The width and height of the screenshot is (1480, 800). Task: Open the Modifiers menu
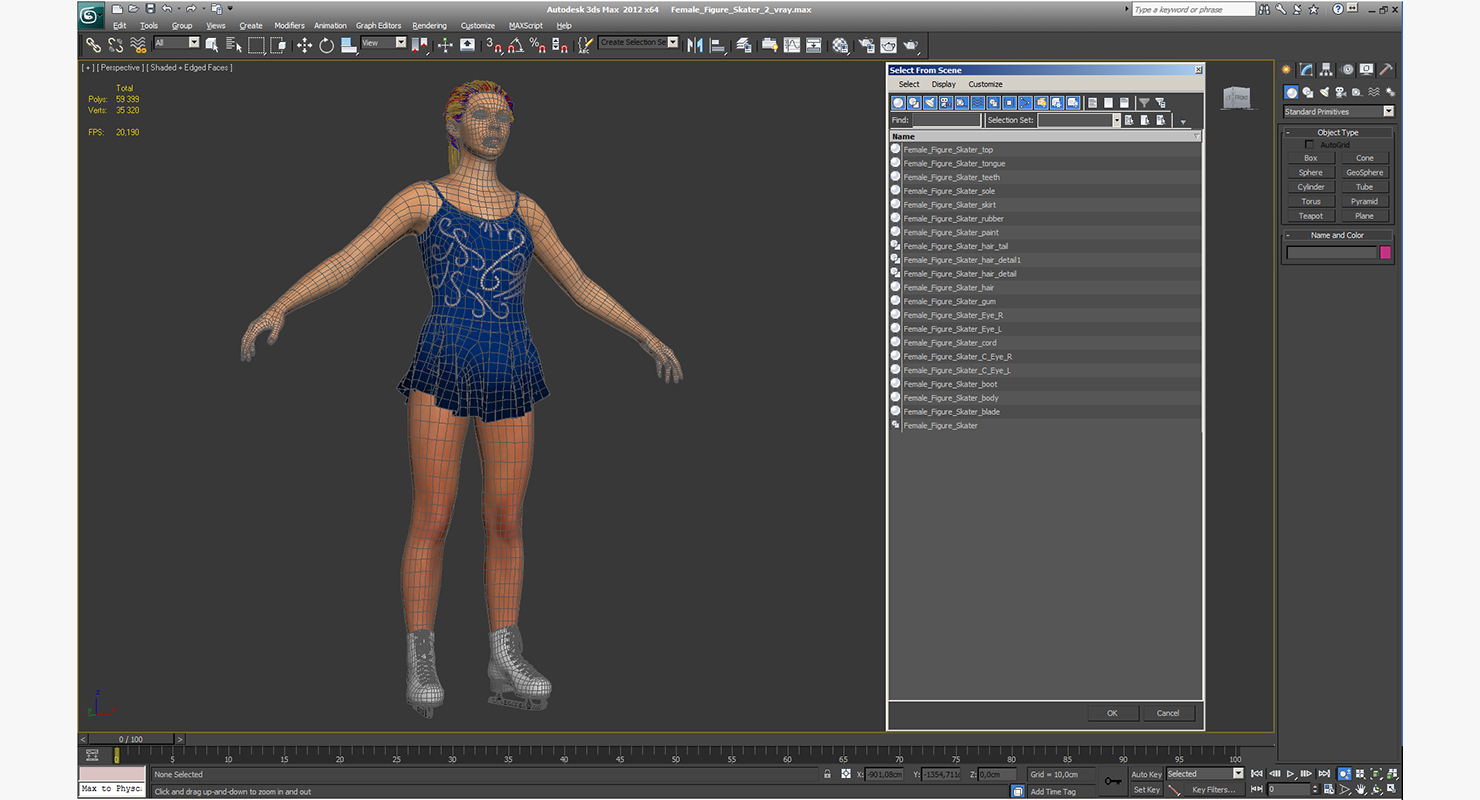[x=289, y=25]
